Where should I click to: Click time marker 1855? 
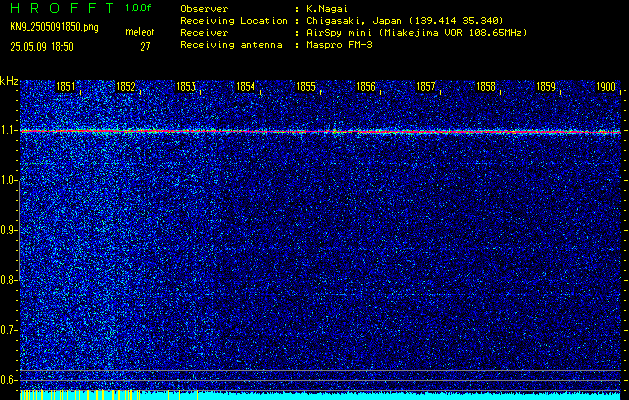pyautogui.click(x=306, y=87)
